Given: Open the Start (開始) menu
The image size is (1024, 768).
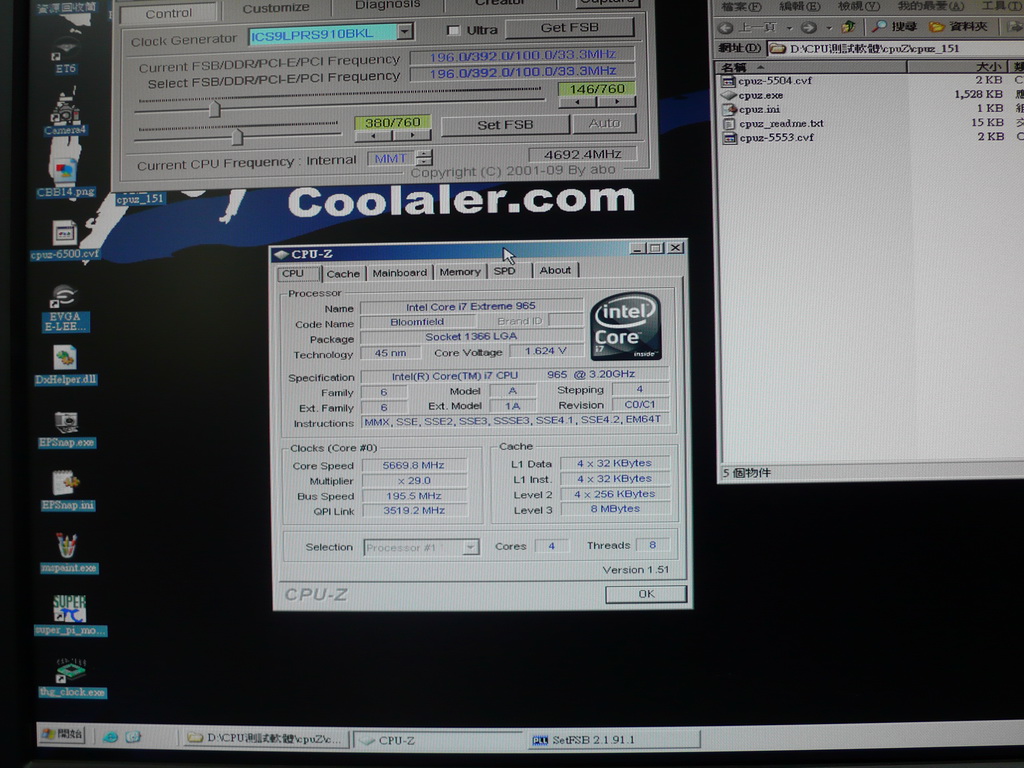Looking at the screenshot, I should click(x=62, y=734).
